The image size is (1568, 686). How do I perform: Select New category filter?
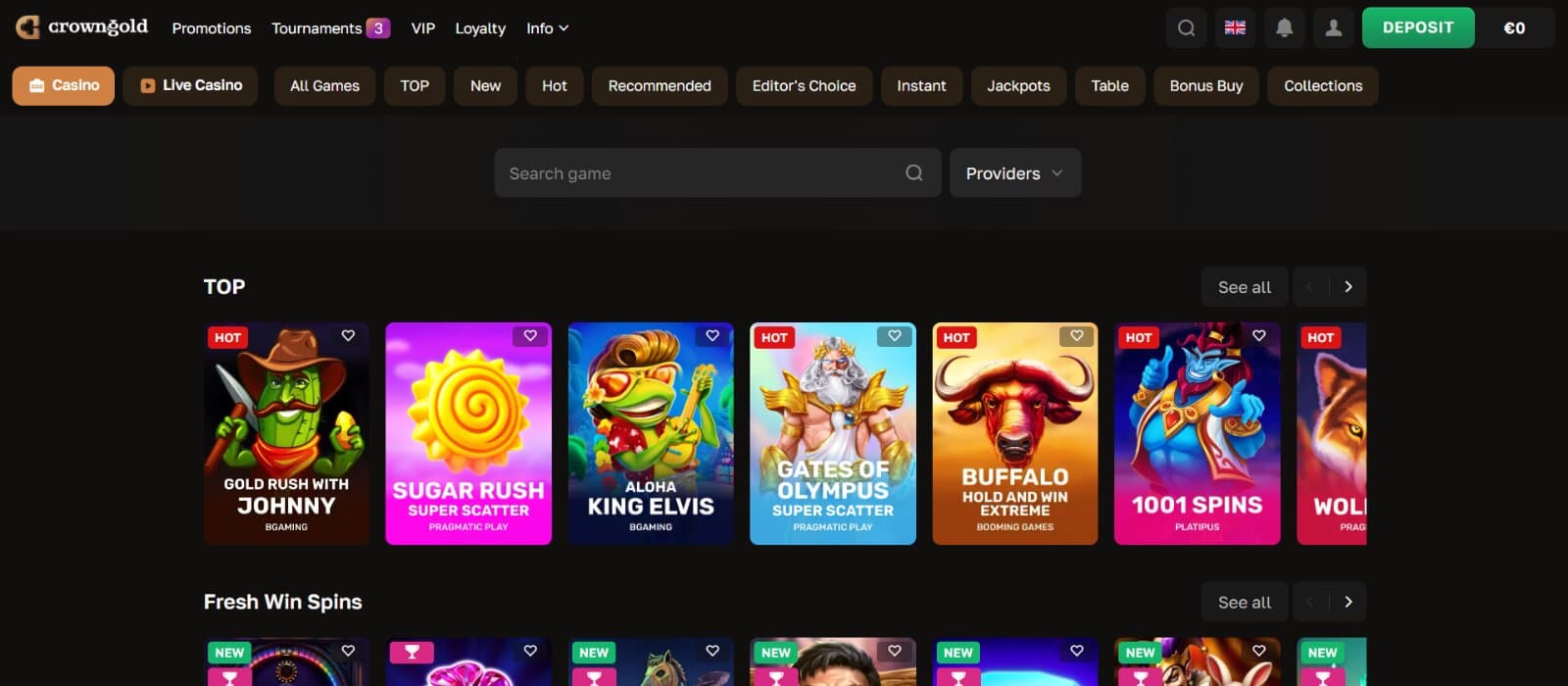click(485, 85)
